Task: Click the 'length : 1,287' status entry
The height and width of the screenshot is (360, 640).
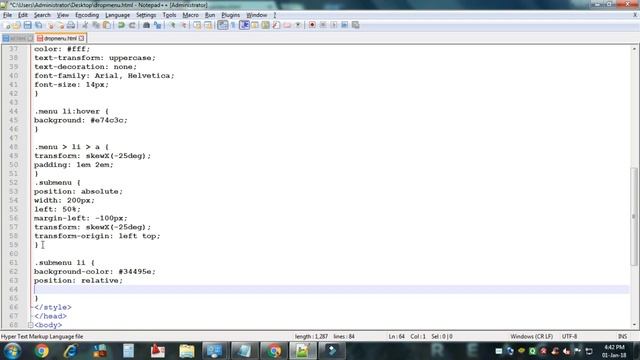Action: click(311, 337)
